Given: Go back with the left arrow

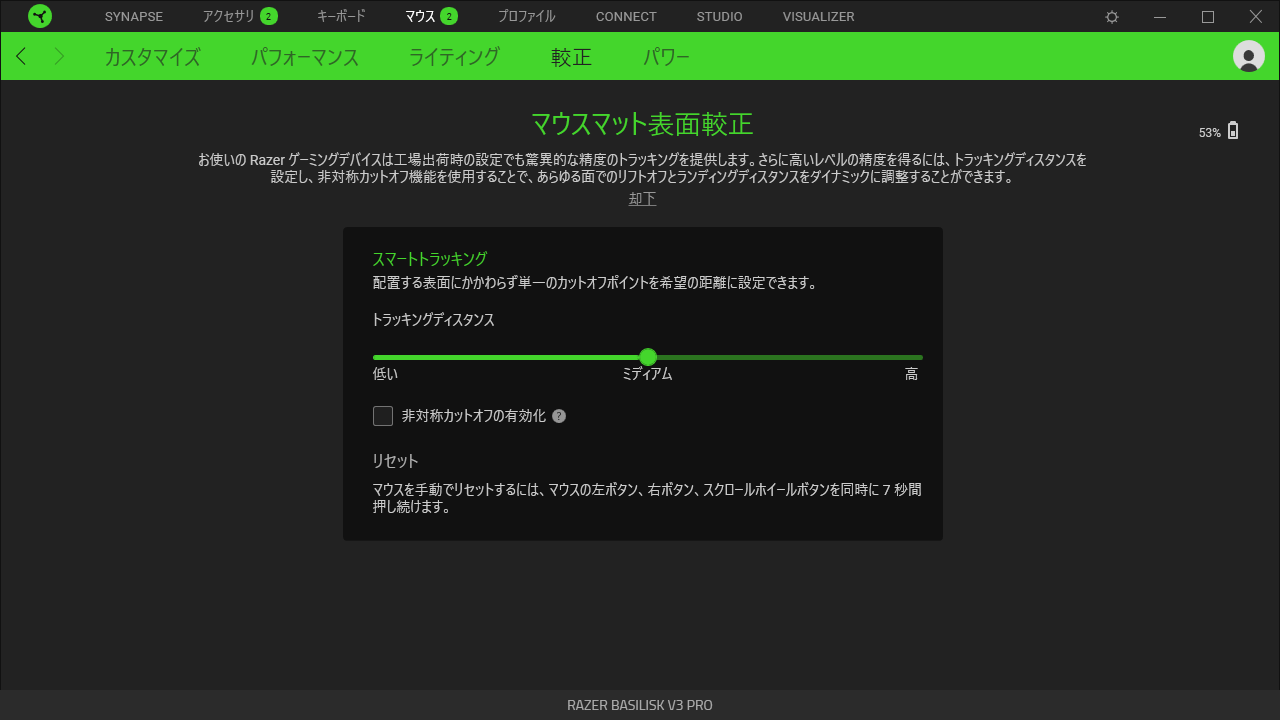Looking at the screenshot, I should (x=22, y=56).
